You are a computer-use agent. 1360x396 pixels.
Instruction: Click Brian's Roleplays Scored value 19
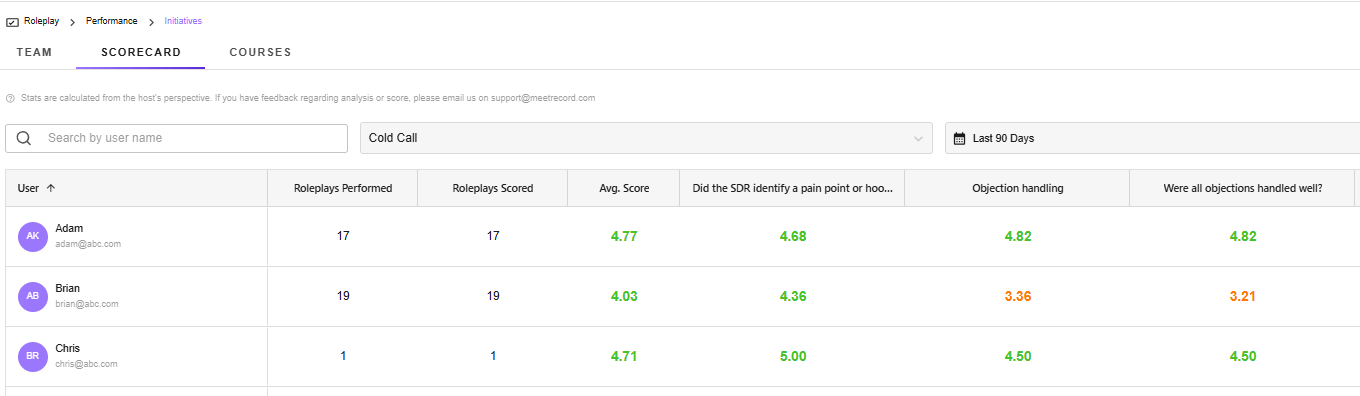(493, 296)
